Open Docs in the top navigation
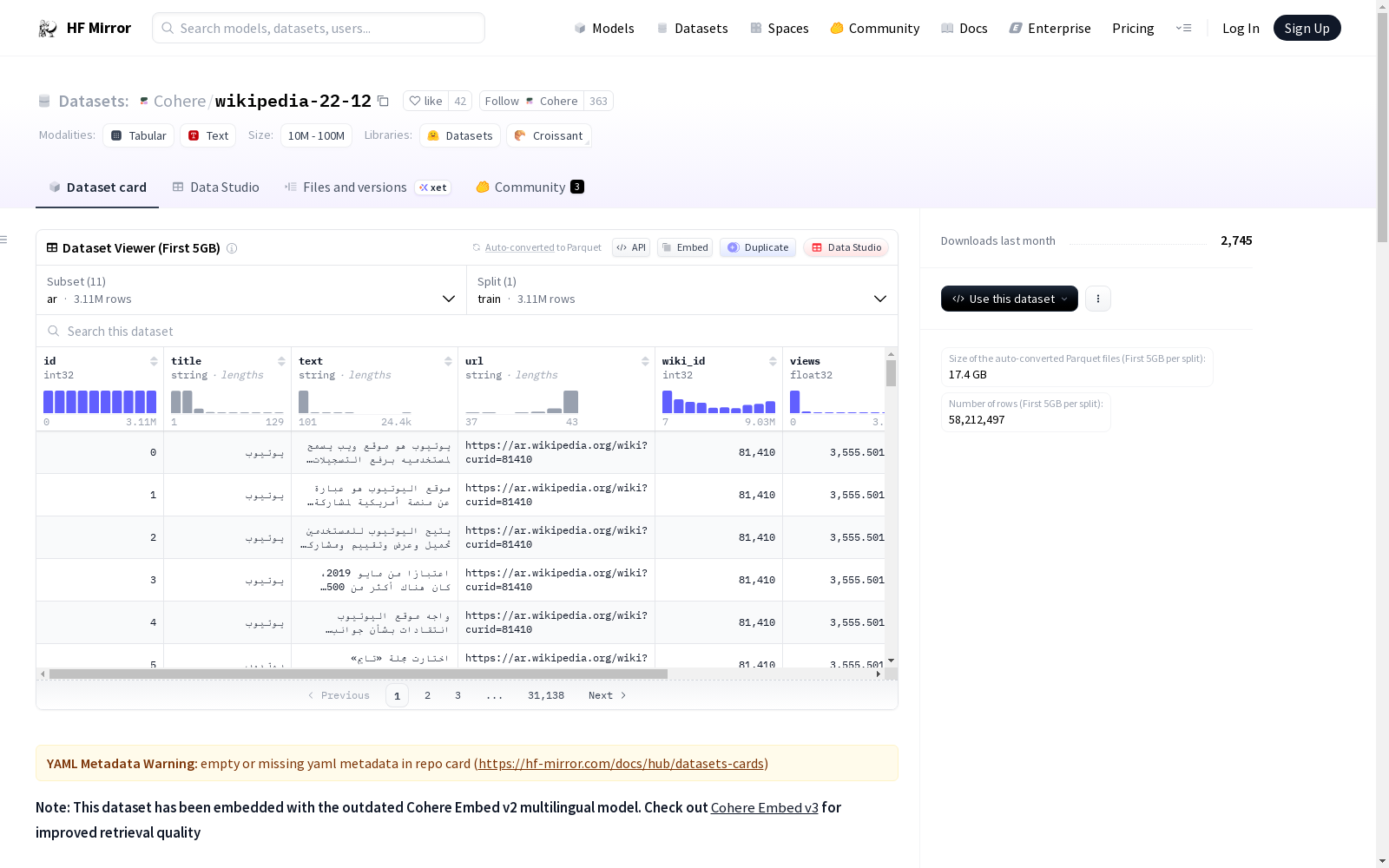Screen dimensions: 1389x868 964,28
